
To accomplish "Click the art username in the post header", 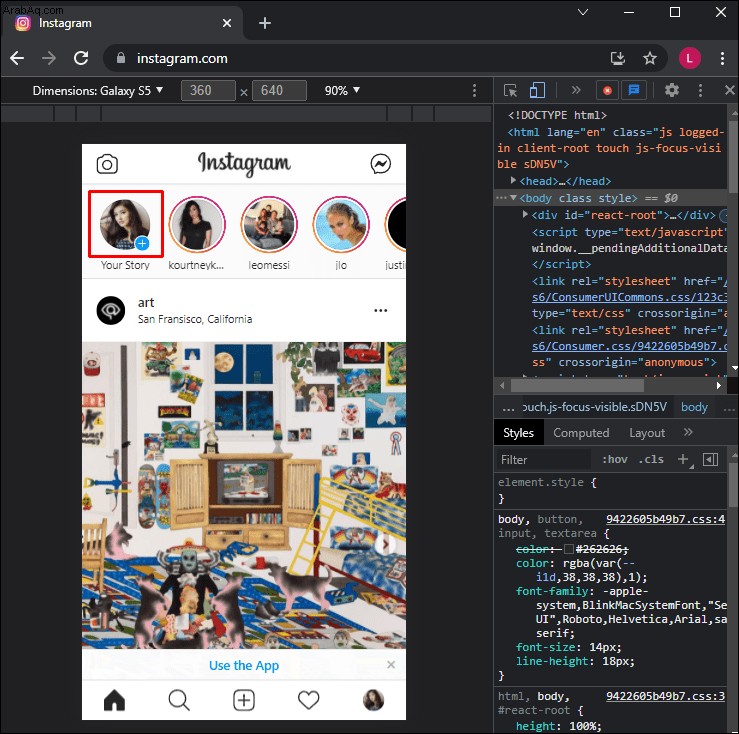I will pyautogui.click(x=146, y=303).
